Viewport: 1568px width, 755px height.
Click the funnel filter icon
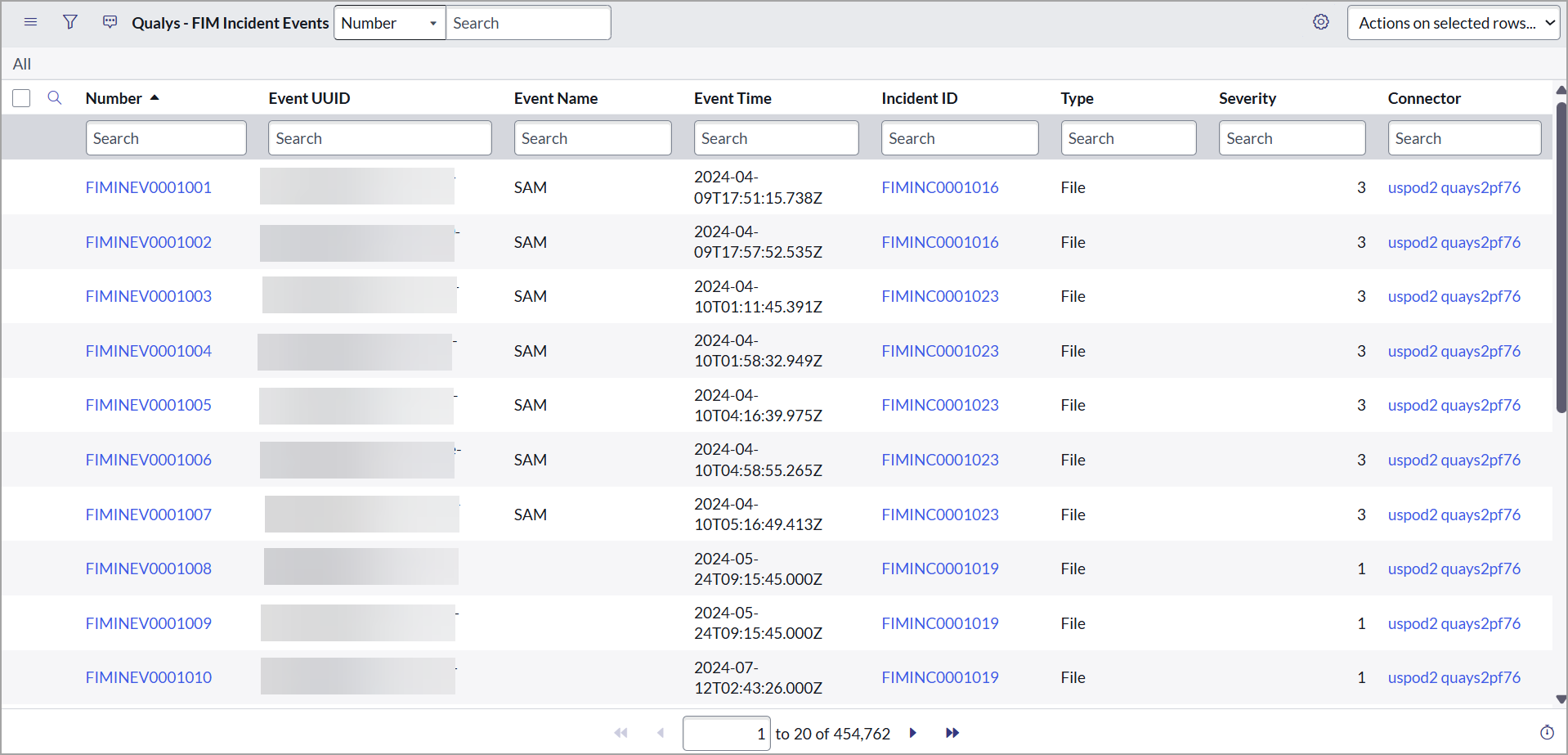[70, 22]
